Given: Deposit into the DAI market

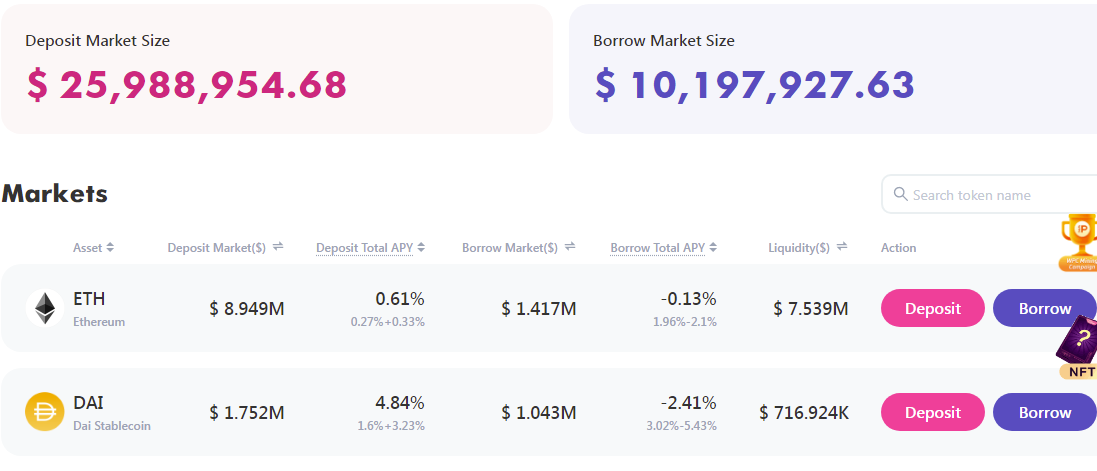Looking at the screenshot, I should [x=933, y=412].
